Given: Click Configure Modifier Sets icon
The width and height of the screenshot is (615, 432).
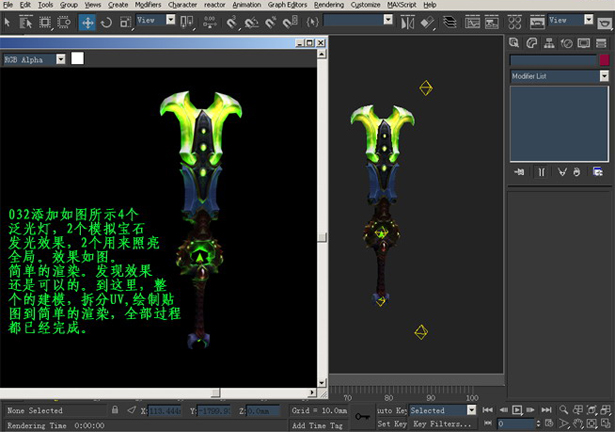Looking at the screenshot, I should [598, 172].
